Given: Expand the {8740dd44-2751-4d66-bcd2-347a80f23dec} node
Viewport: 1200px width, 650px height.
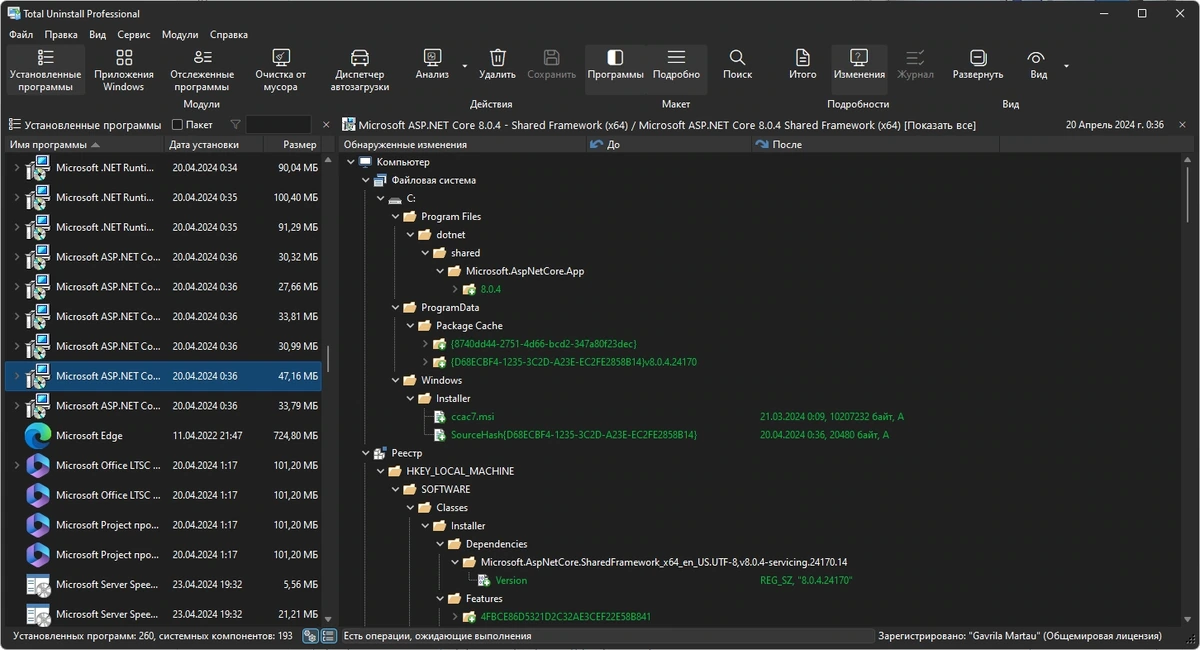Looking at the screenshot, I should tap(425, 344).
